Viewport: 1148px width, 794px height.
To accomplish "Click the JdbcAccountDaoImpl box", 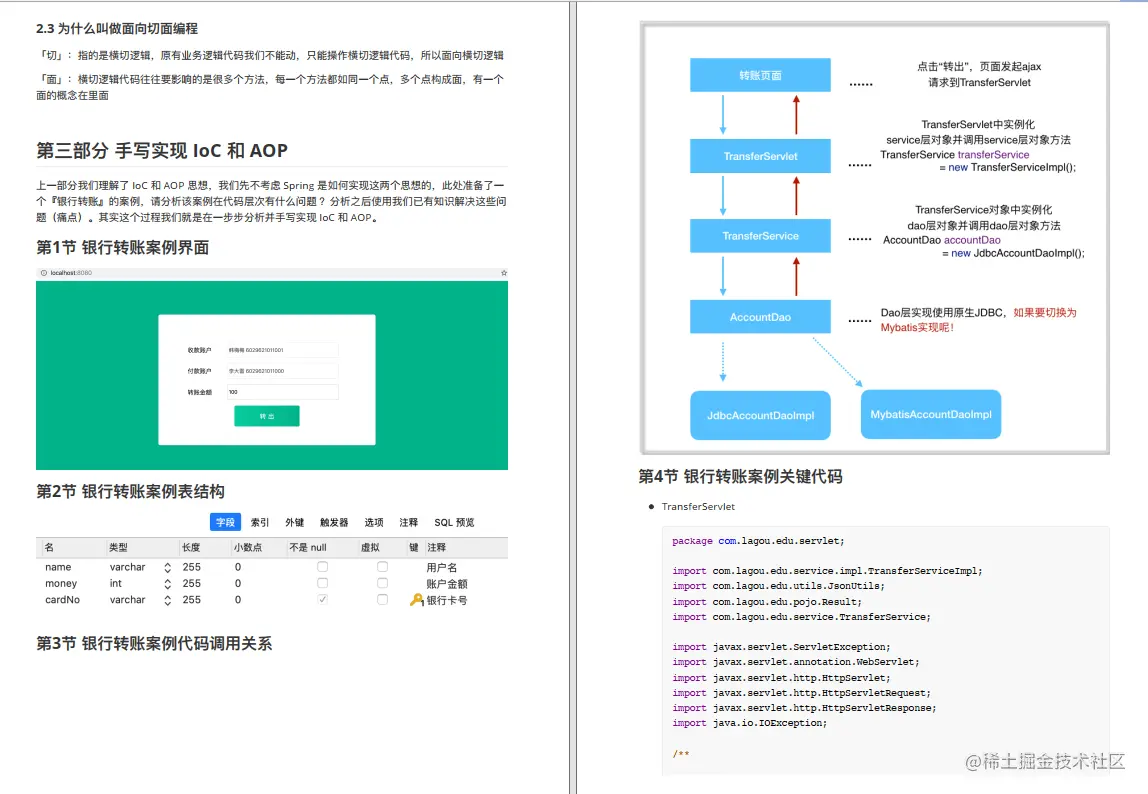I will click(x=760, y=415).
